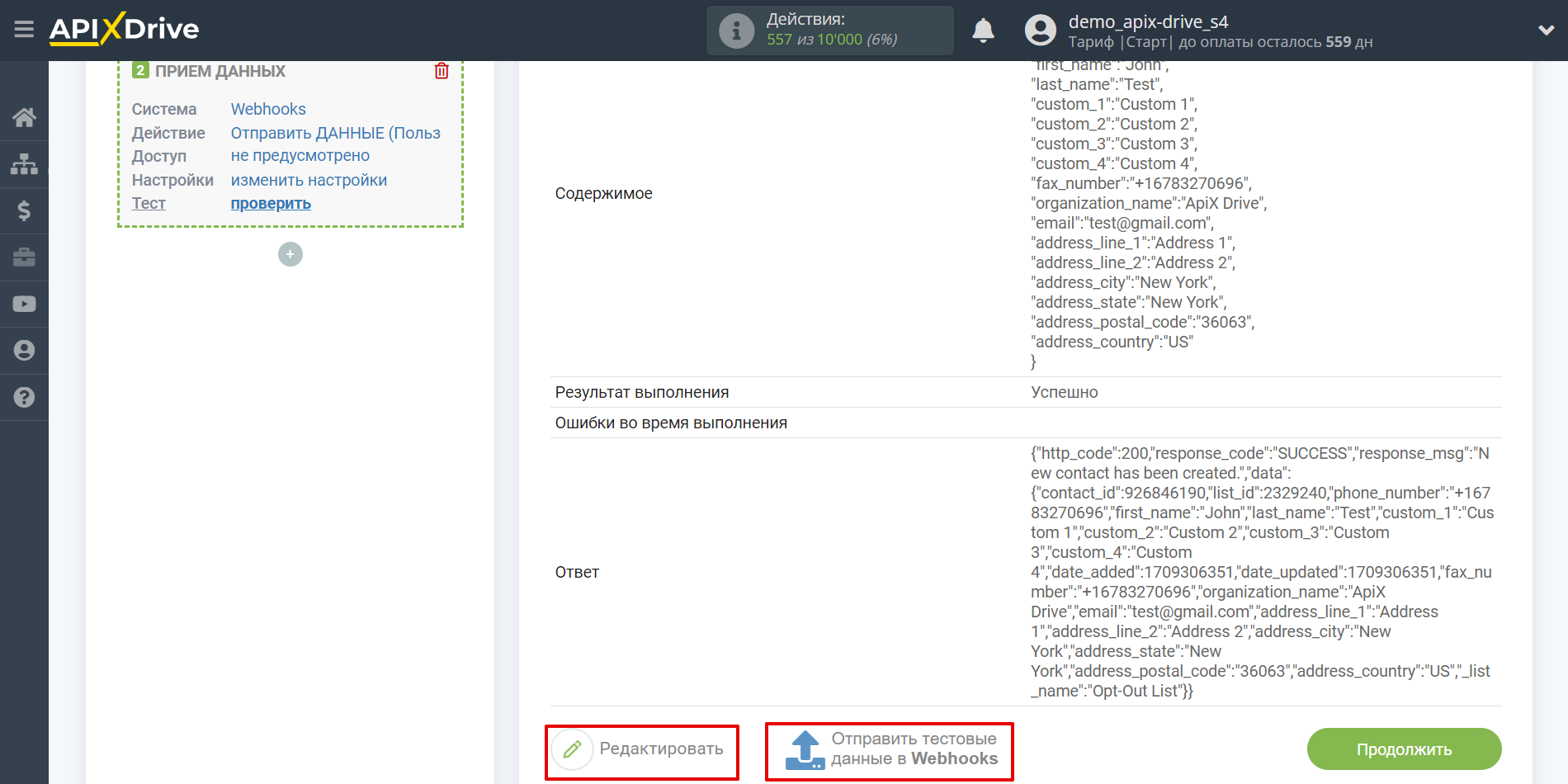Click the actions info icon
This screenshot has width=1568, height=784.
tap(736, 31)
